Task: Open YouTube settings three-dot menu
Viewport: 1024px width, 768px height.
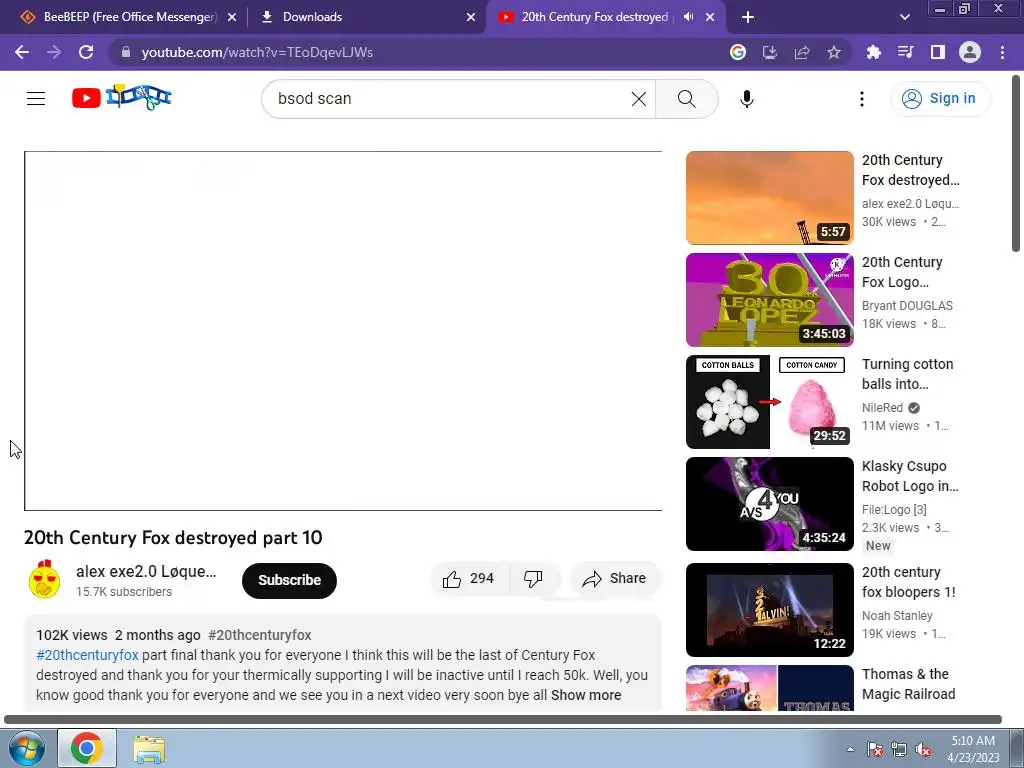Action: coord(862,99)
